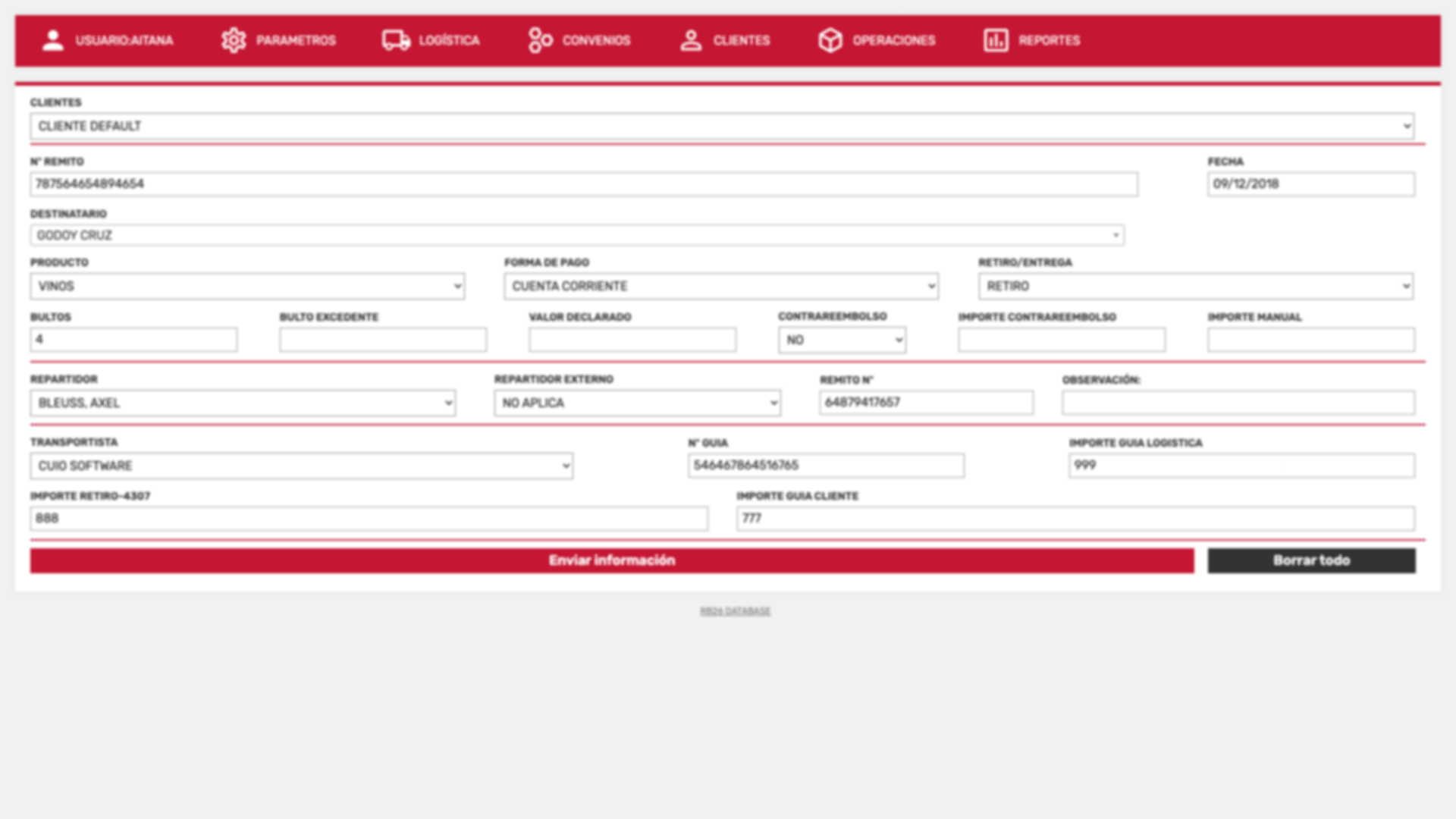Click the truck icon for Logística
Screen dimensions: 1456x819
click(x=396, y=40)
